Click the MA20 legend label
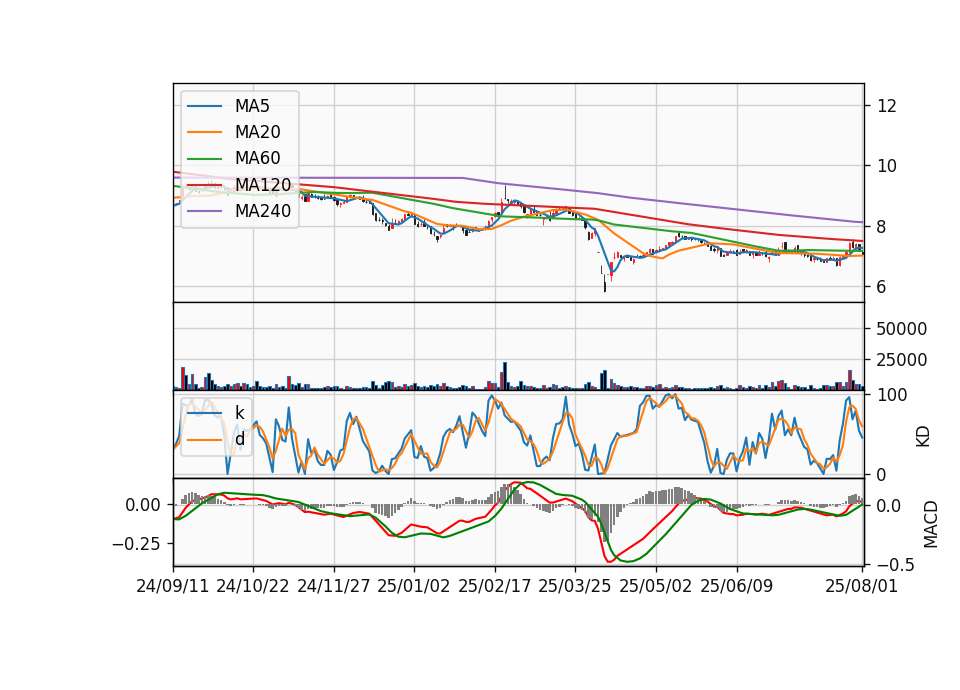 pyautogui.click(x=257, y=132)
